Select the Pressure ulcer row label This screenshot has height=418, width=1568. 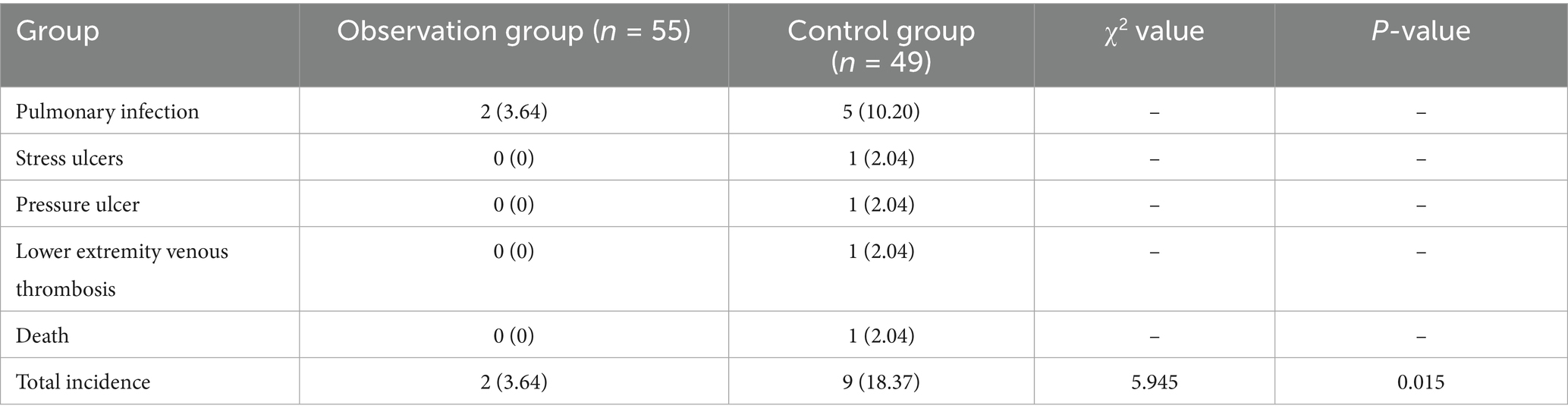coord(77,204)
